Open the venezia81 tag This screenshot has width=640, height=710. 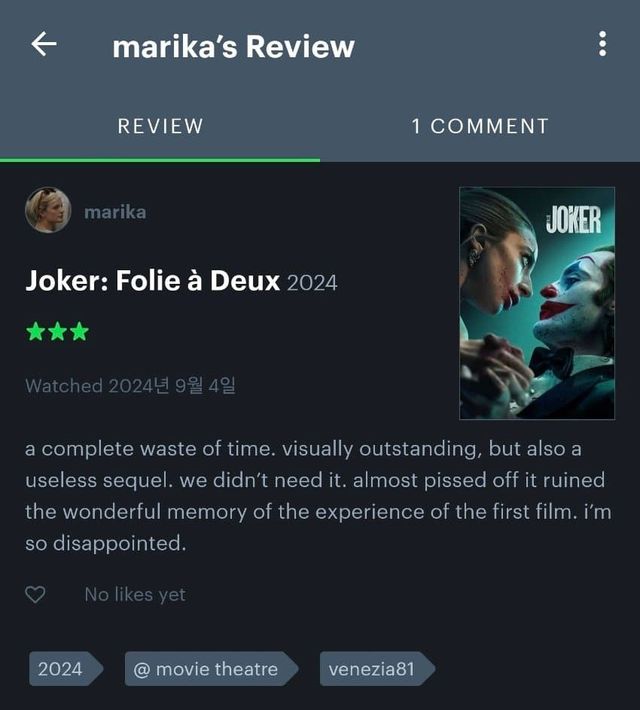coord(377,669)
